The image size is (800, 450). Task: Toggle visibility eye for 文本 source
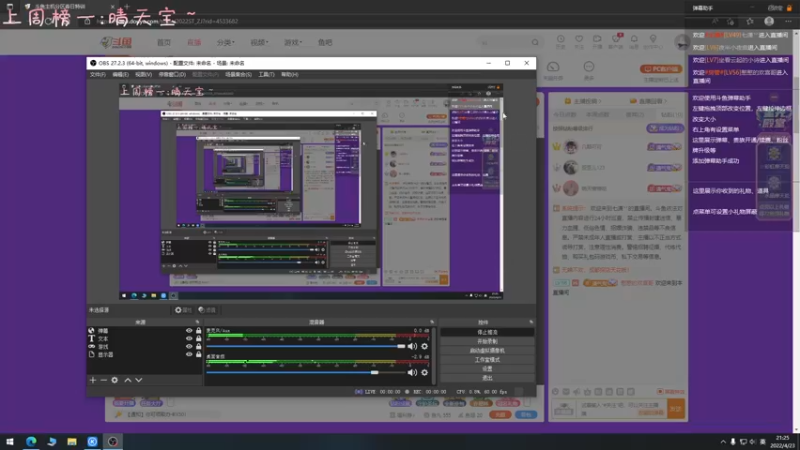(189, 338)
